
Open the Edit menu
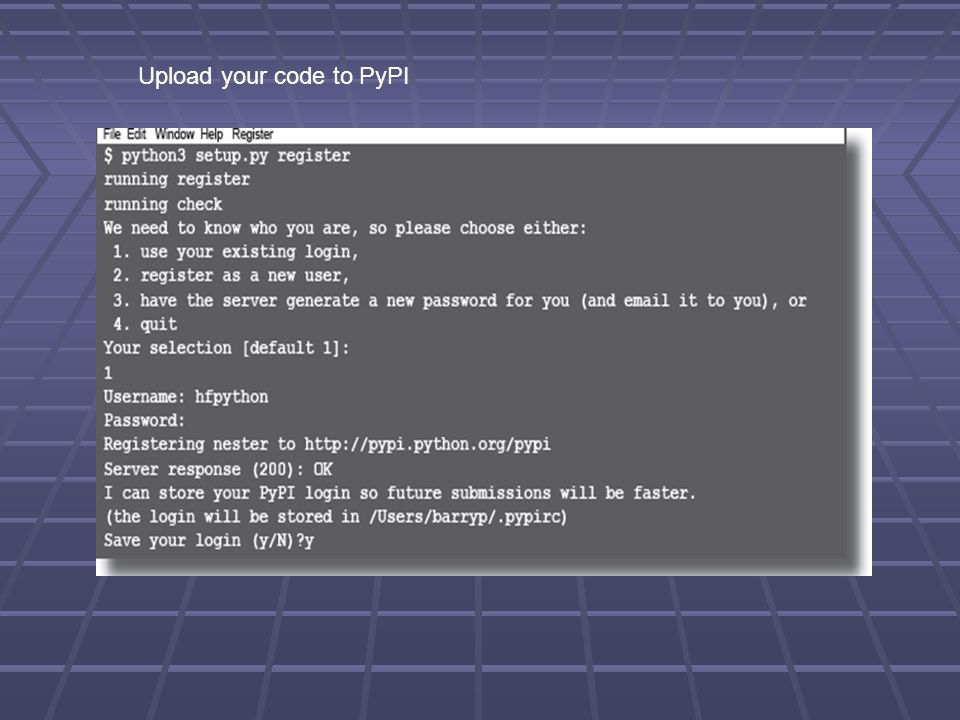pyautogui.click(x=137, y=134)
